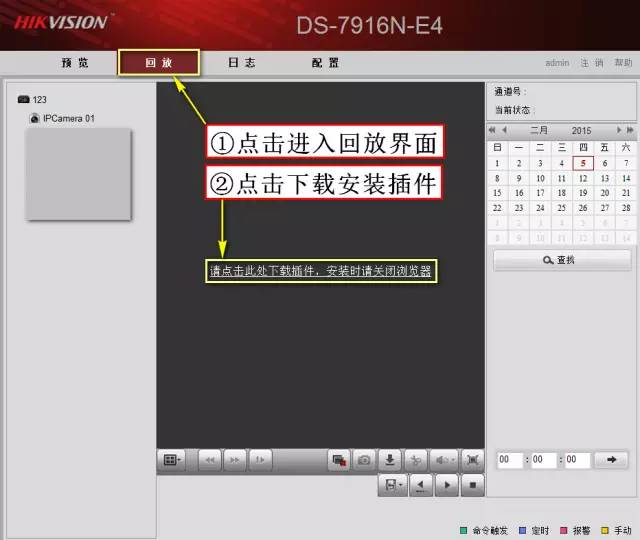Select the IPCamera 01 tree item

(x=68, y=118)
